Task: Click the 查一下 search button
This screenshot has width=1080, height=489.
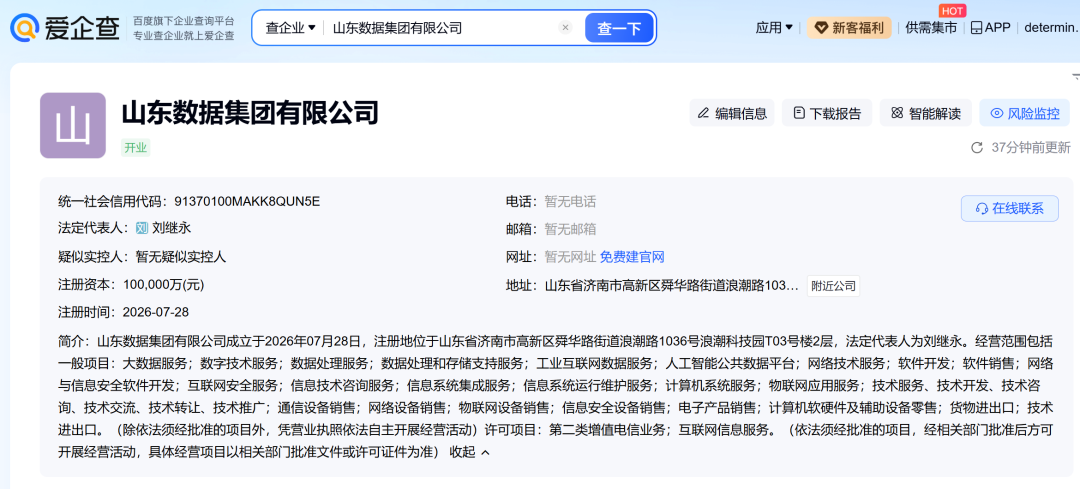Action: tap(619, 28)
